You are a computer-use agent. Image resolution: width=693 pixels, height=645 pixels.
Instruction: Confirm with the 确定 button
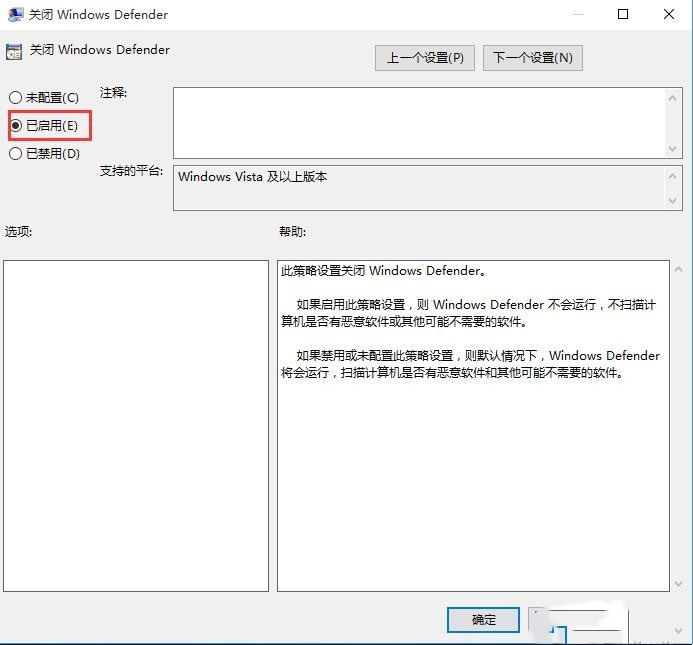click(483, 620)
